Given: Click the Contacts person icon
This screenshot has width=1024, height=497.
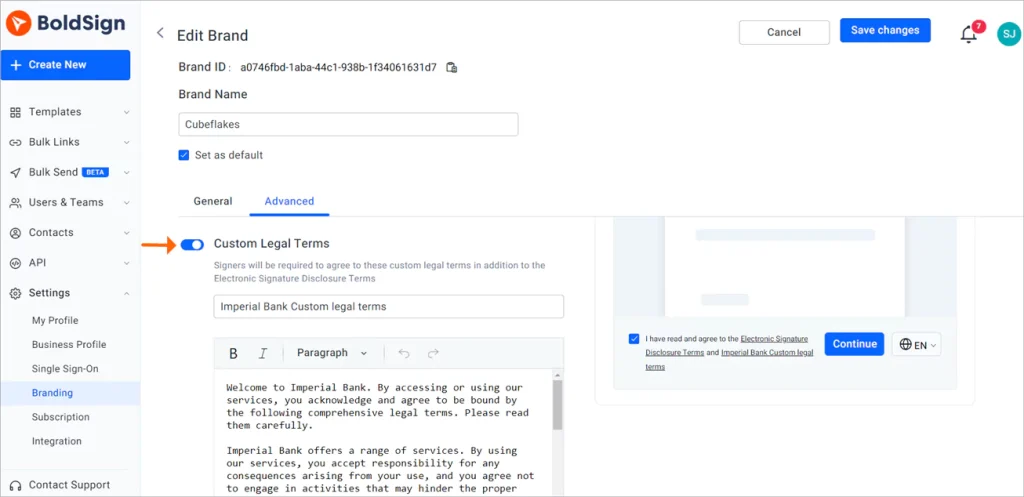Looking at the screenshot, I should pos(15,232).
